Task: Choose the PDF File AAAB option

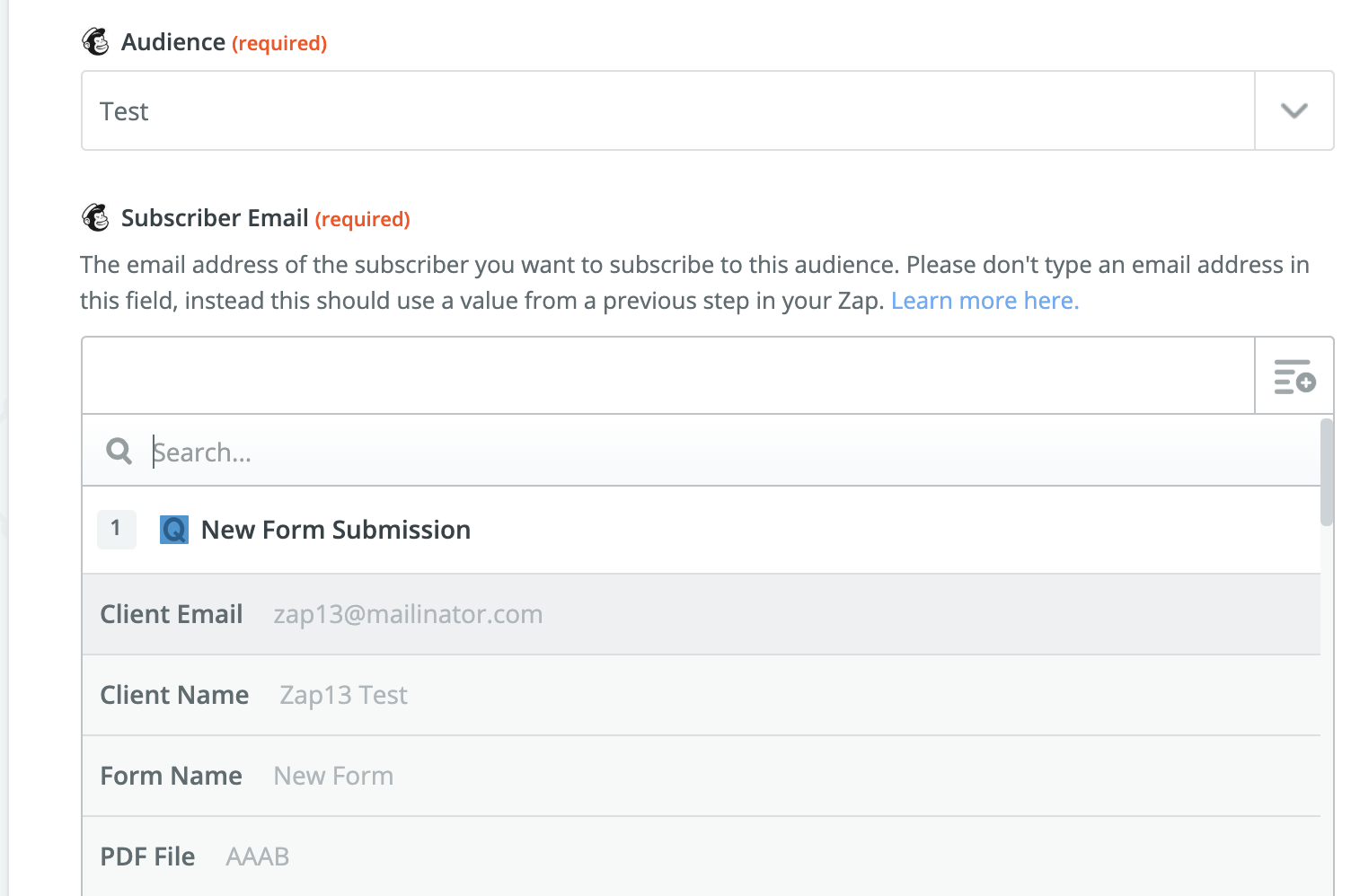Action: [702, 856]
